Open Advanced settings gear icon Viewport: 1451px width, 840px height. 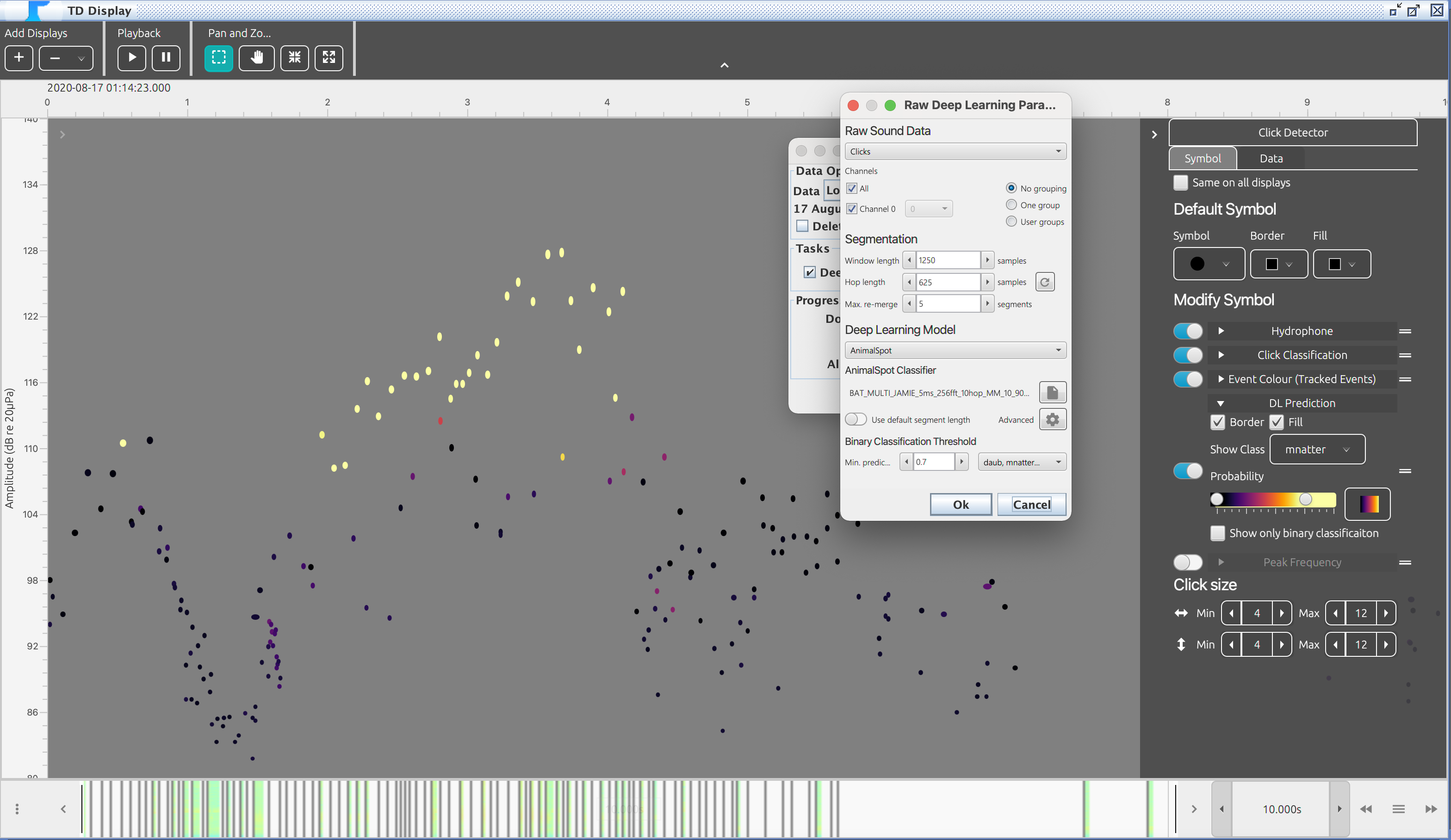click(1052, 420)
